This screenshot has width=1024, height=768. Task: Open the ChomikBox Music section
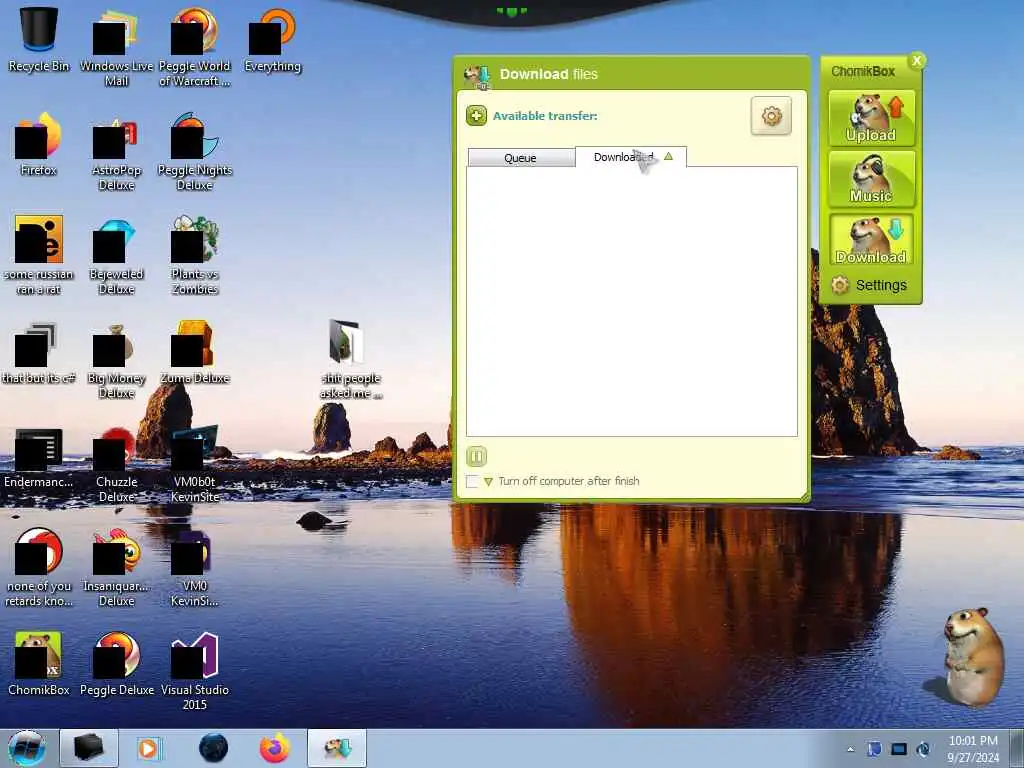tap(871, 179)
